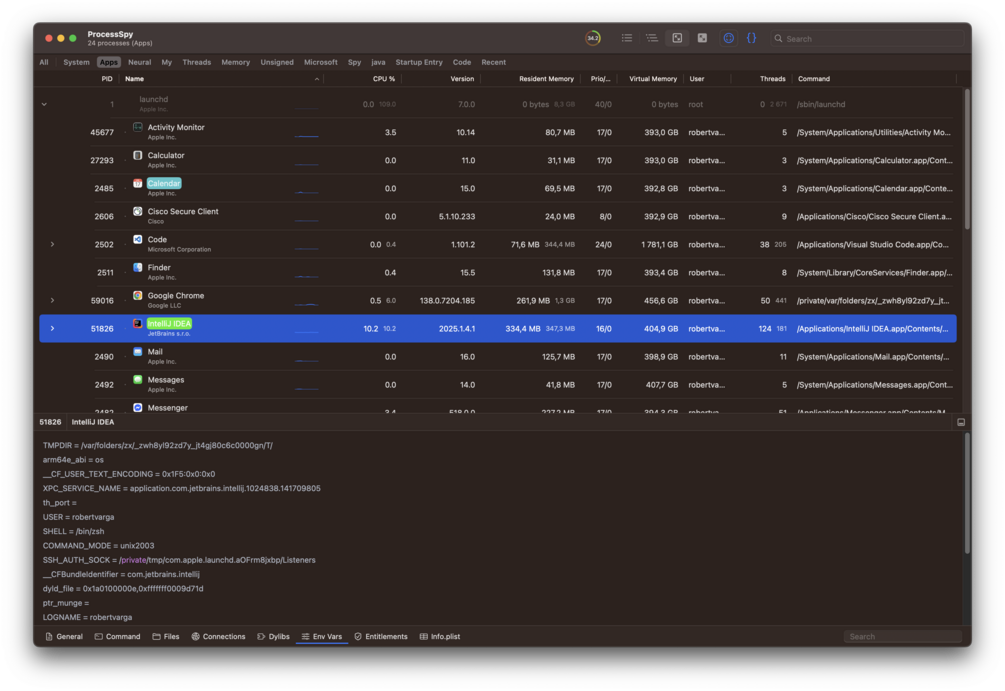This screenshot has height=691, width=1005.
Task: Sort by the PID column header
Action: pos(106,79)
